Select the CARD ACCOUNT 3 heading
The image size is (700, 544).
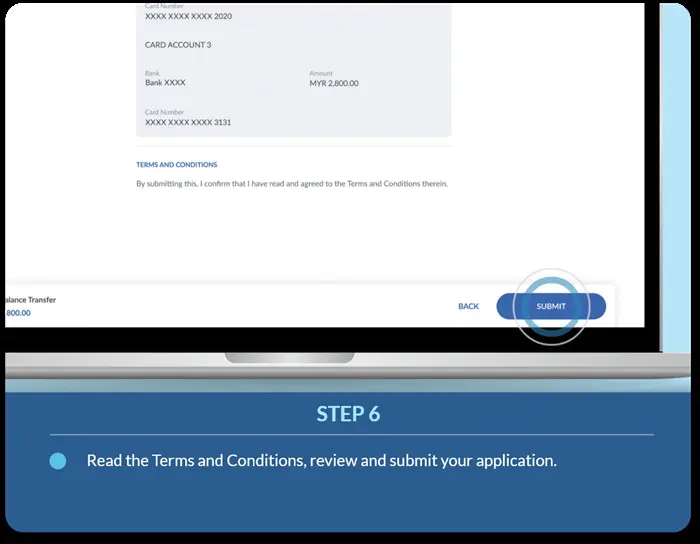(178, 45)
